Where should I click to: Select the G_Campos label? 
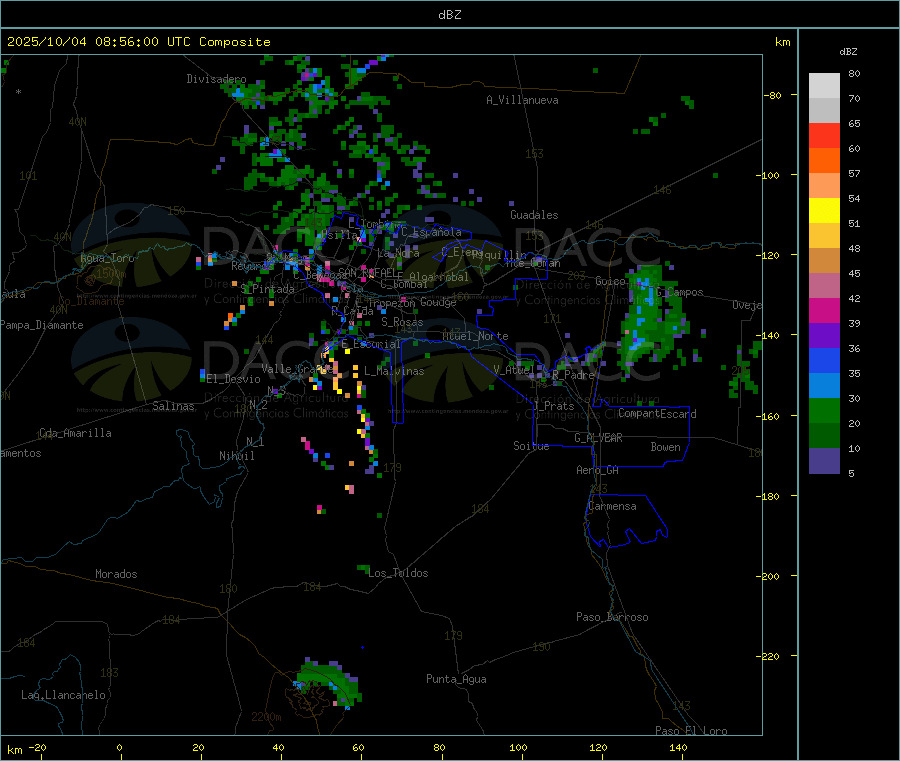click(x=680, y=292)
